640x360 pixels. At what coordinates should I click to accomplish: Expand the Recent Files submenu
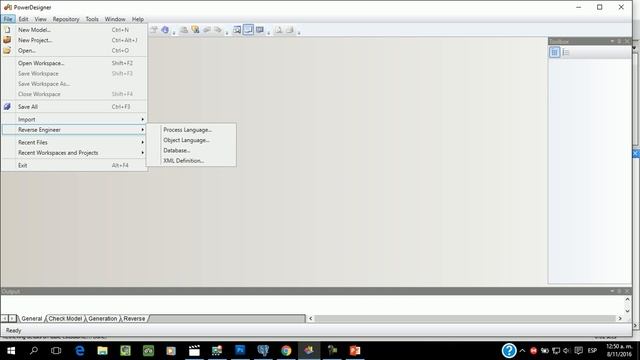point(74,142)
